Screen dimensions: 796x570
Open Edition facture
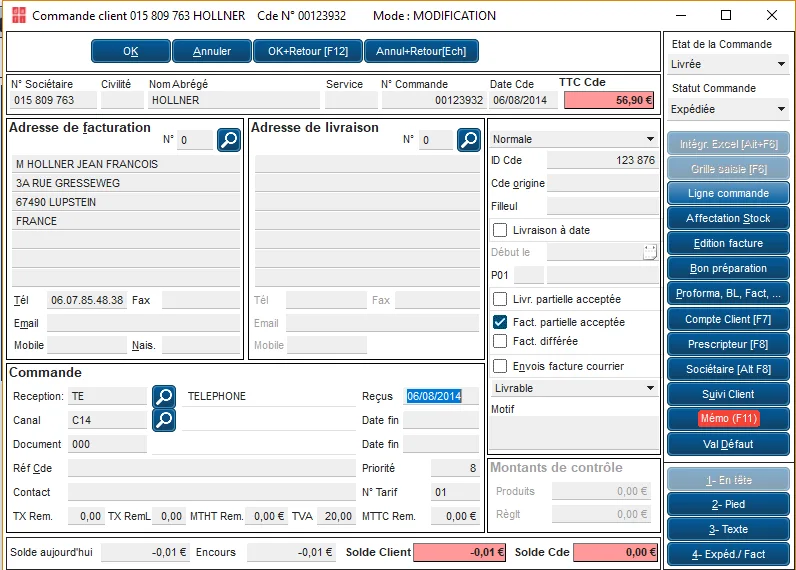pyautogui.click(x=728, y=244)
